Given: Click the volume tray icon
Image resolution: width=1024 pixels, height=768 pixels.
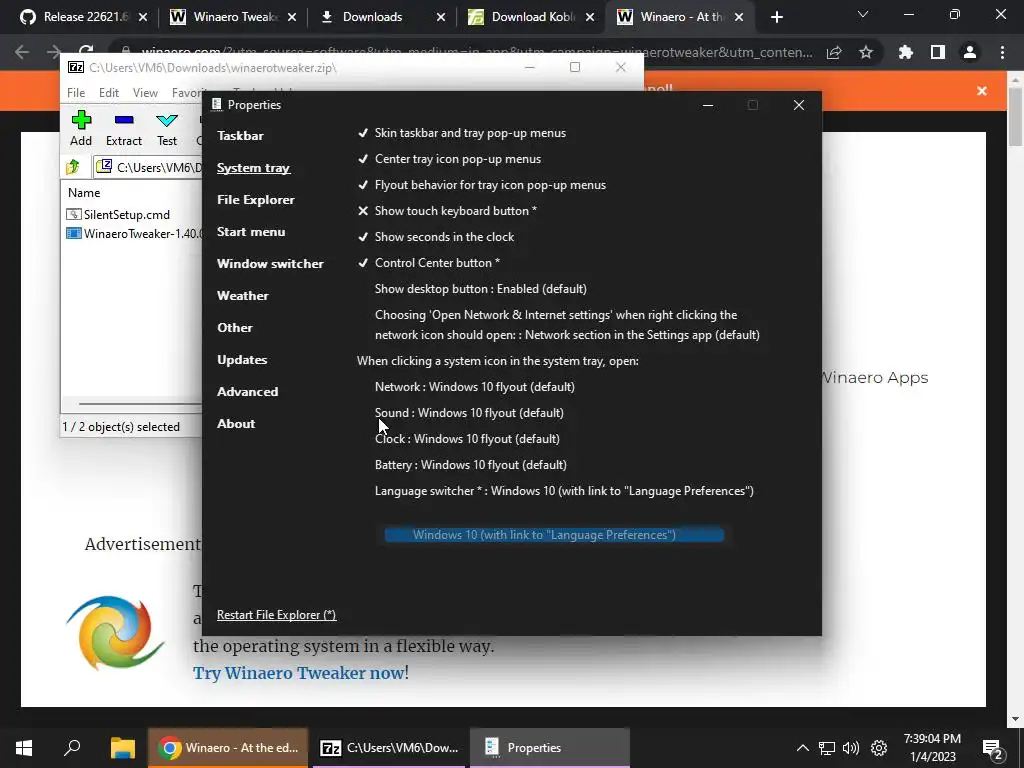Looking at the screenshot, I should pos(851,748).
